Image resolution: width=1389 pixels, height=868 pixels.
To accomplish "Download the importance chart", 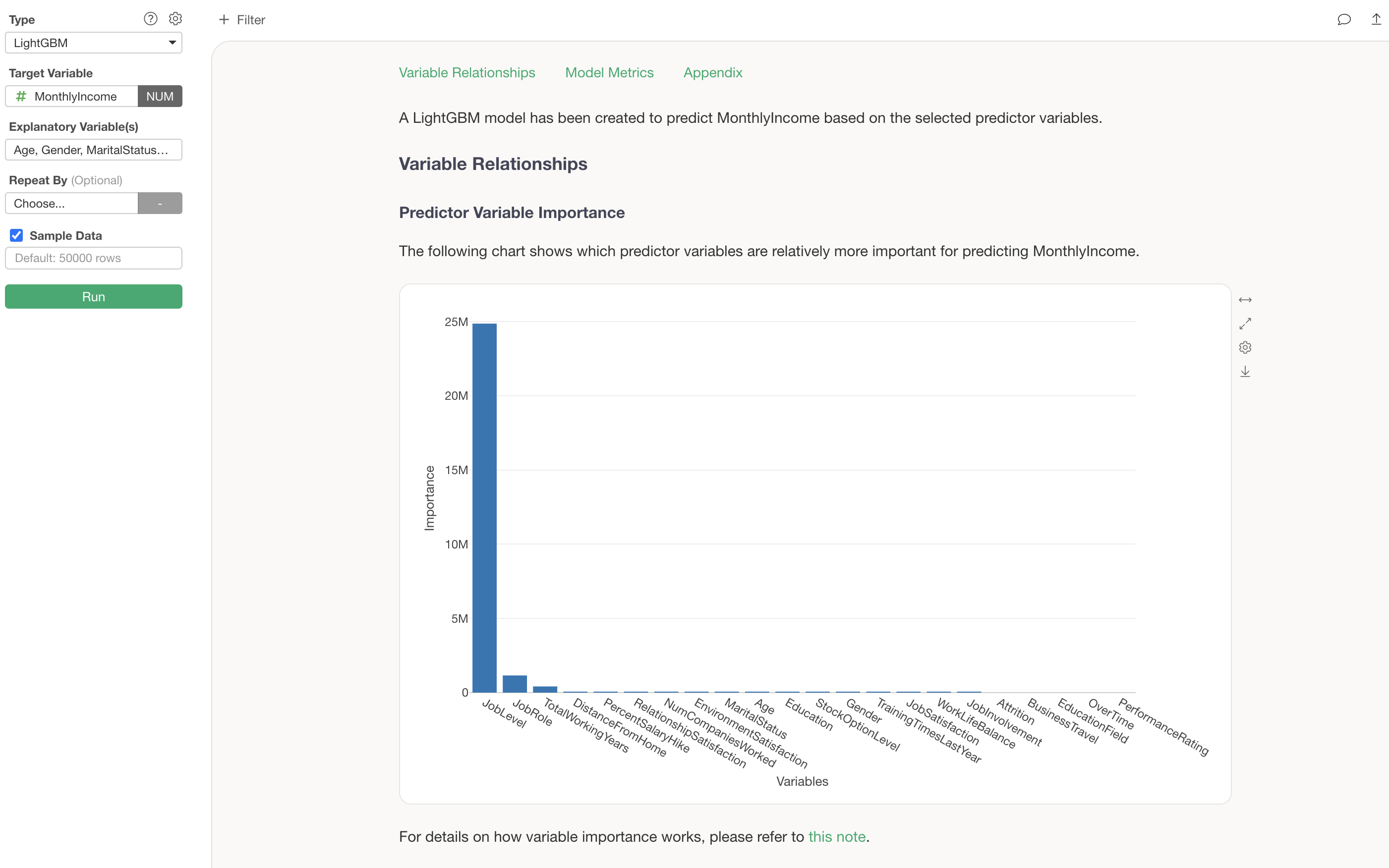I will pos(1245,372).
